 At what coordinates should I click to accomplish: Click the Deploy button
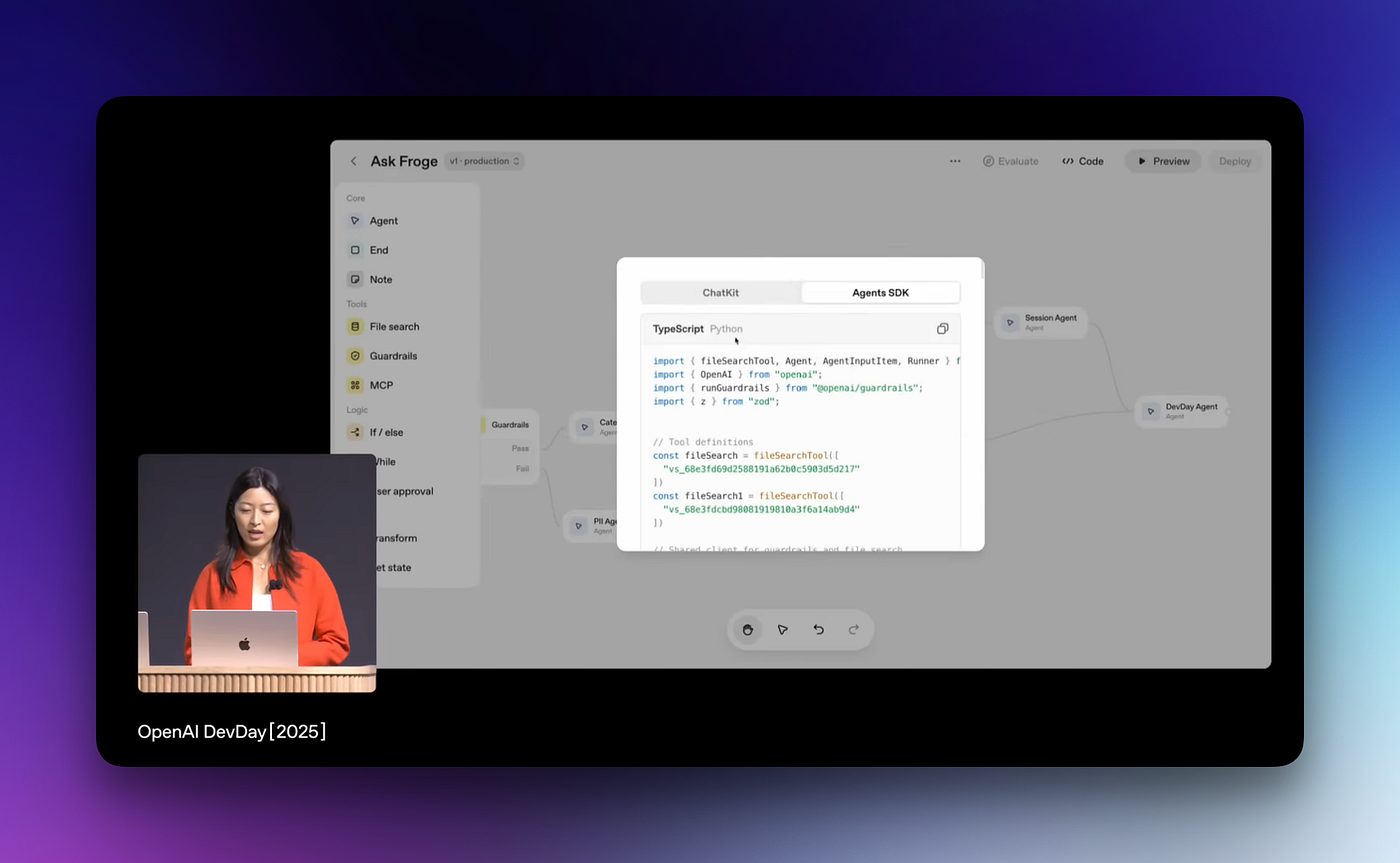(1235, 161)
